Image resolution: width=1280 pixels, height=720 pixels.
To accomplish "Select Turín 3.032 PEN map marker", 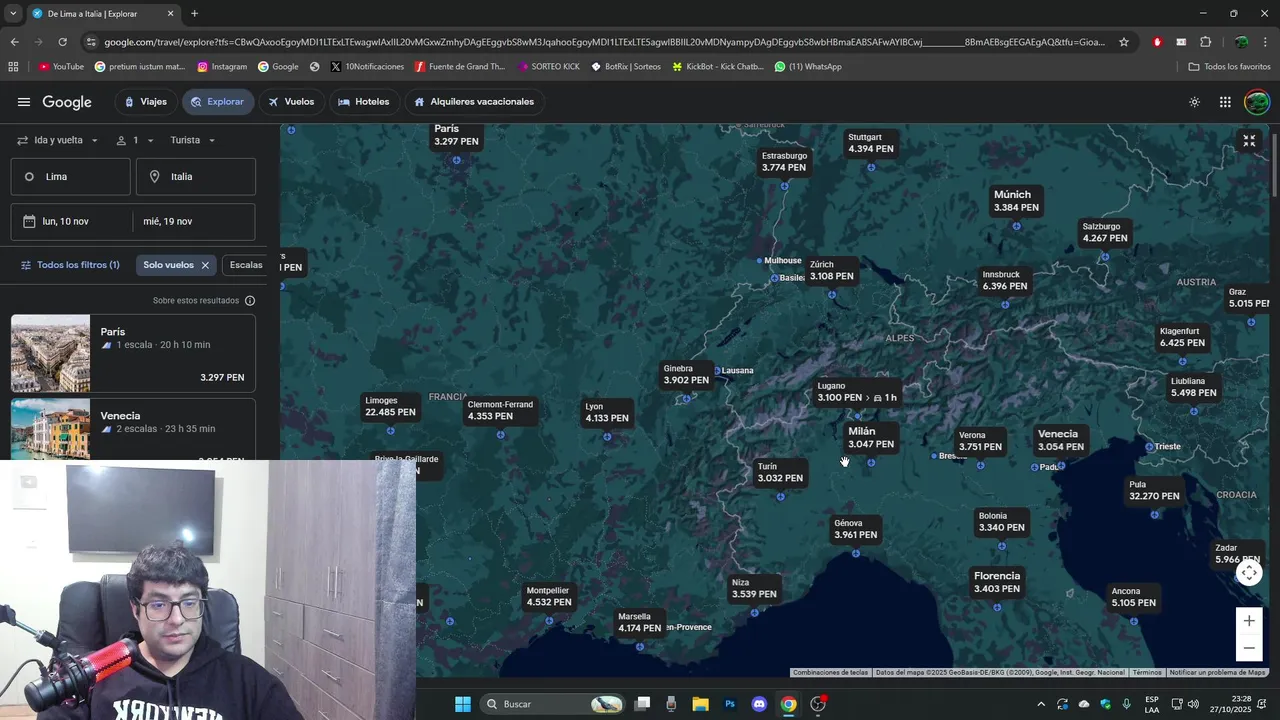I will [780, 473].
